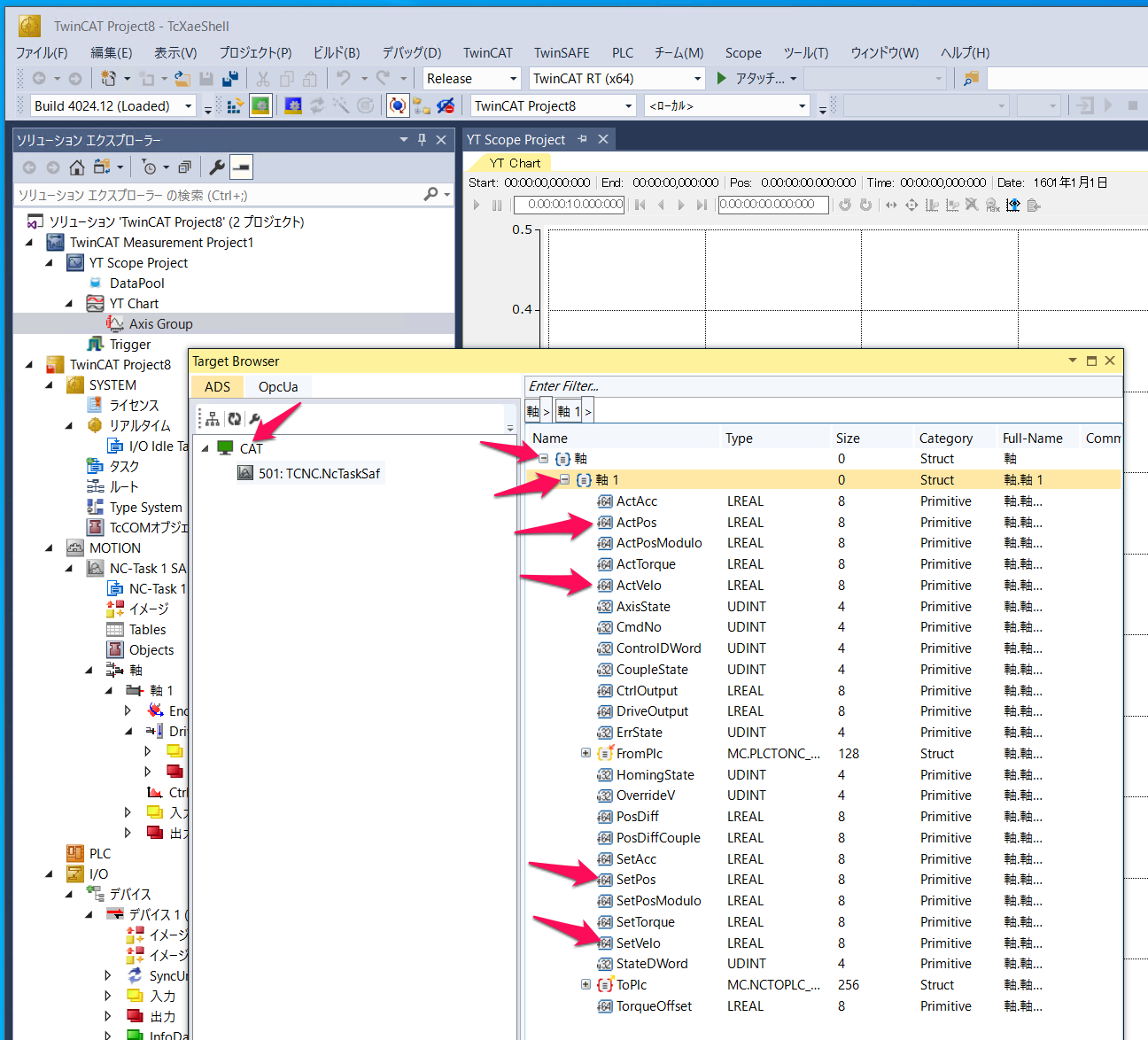
Task: Click the Solution Explorer search field
Action: tap(217, 195)
